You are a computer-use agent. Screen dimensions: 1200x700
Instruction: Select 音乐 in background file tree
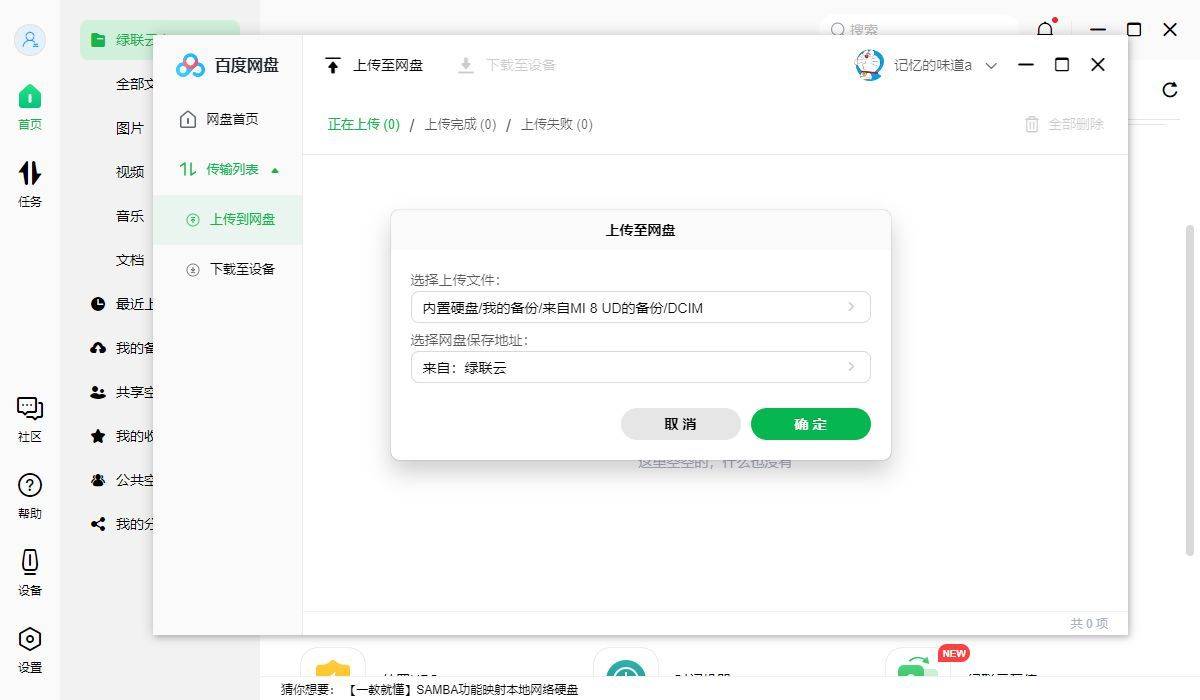130,216
